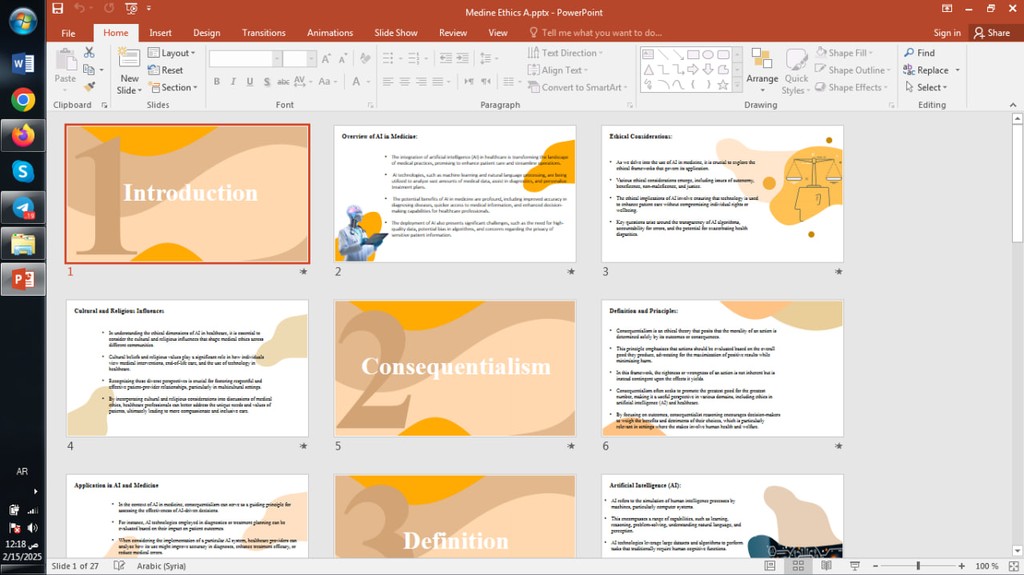Expand the shapes gallery More arrow
The image size is (1024, 575).
pos(737,86)
